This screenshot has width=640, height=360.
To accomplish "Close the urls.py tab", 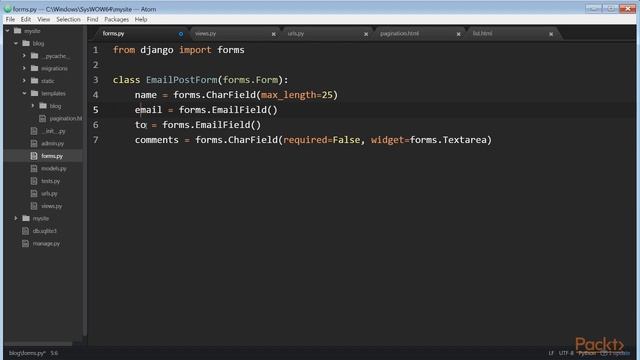I will (x=366, y=34).
